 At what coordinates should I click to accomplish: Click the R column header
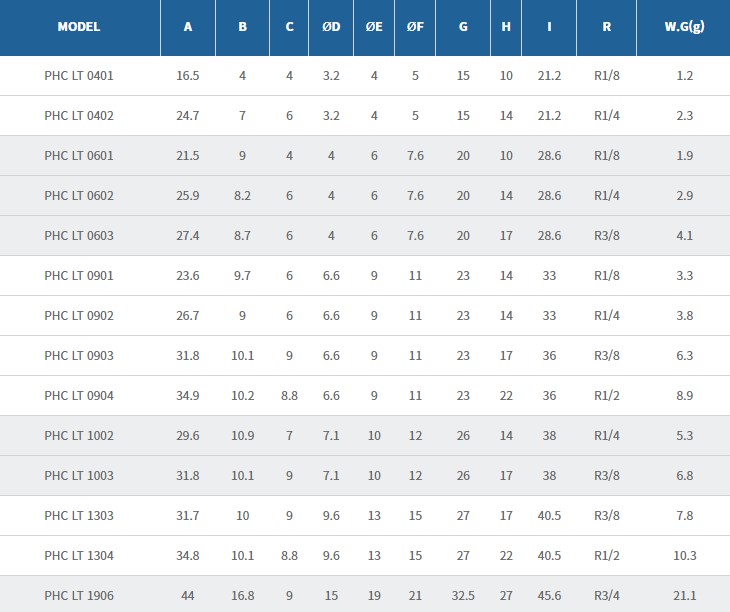[606, 27]
